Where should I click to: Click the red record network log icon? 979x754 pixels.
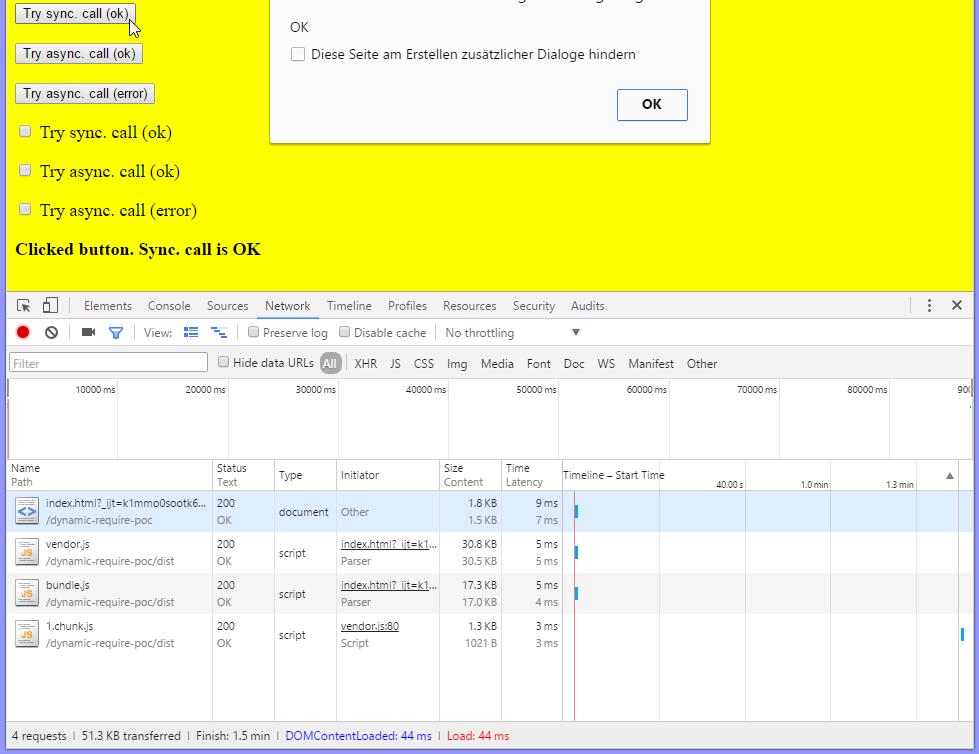click(x=23, y=333)
